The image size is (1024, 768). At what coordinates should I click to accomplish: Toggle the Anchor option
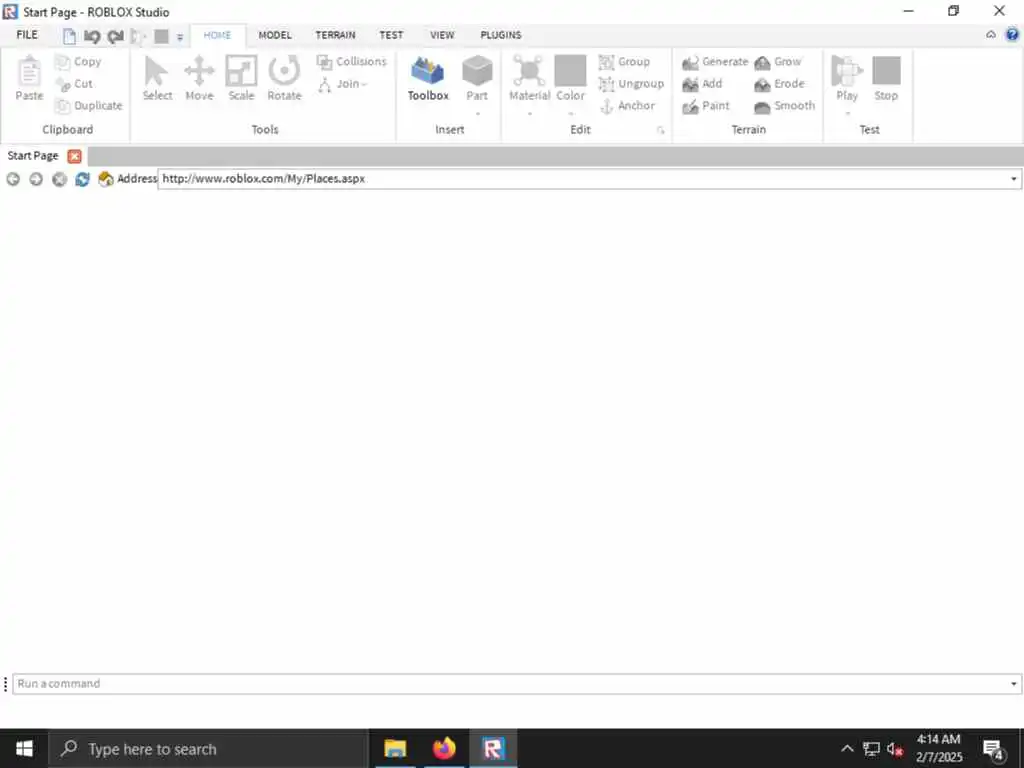[627, 105]
